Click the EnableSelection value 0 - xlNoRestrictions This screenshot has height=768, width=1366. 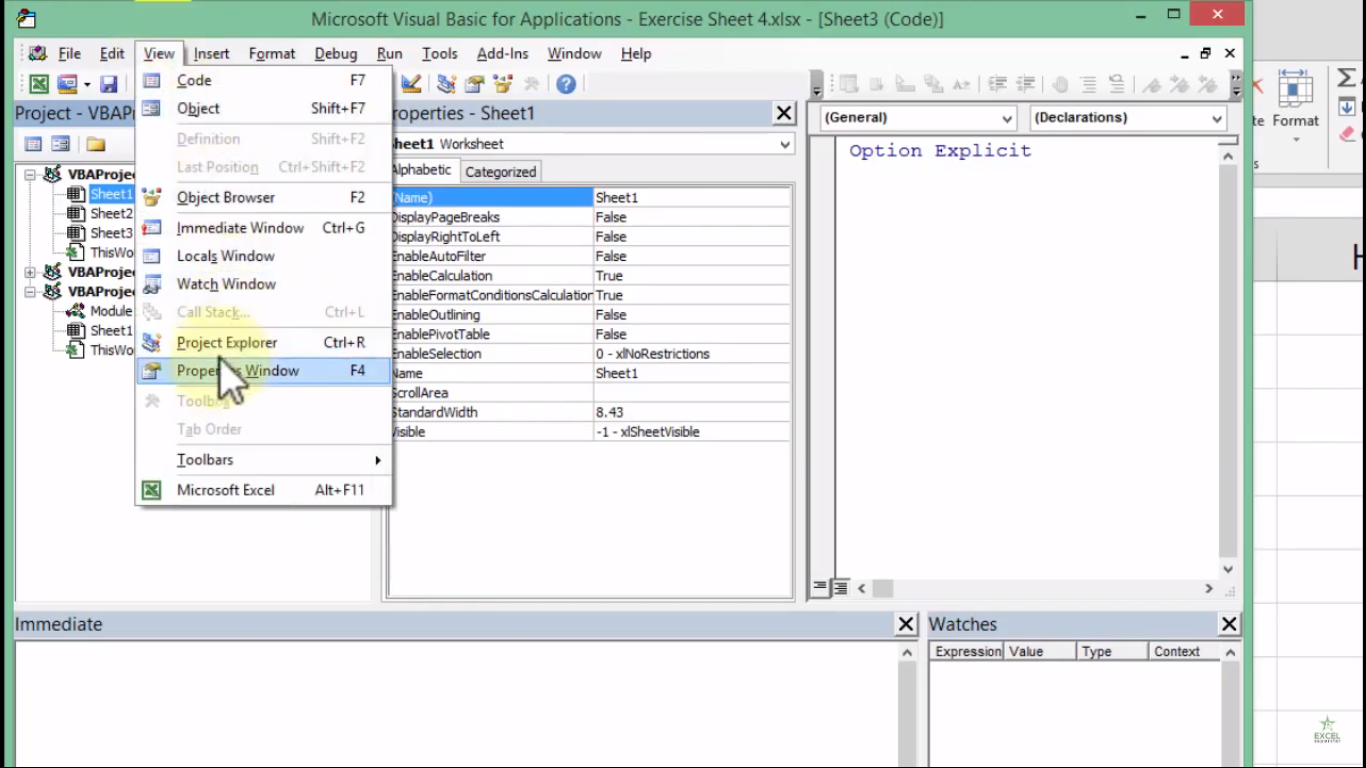(x=692, y=354)
